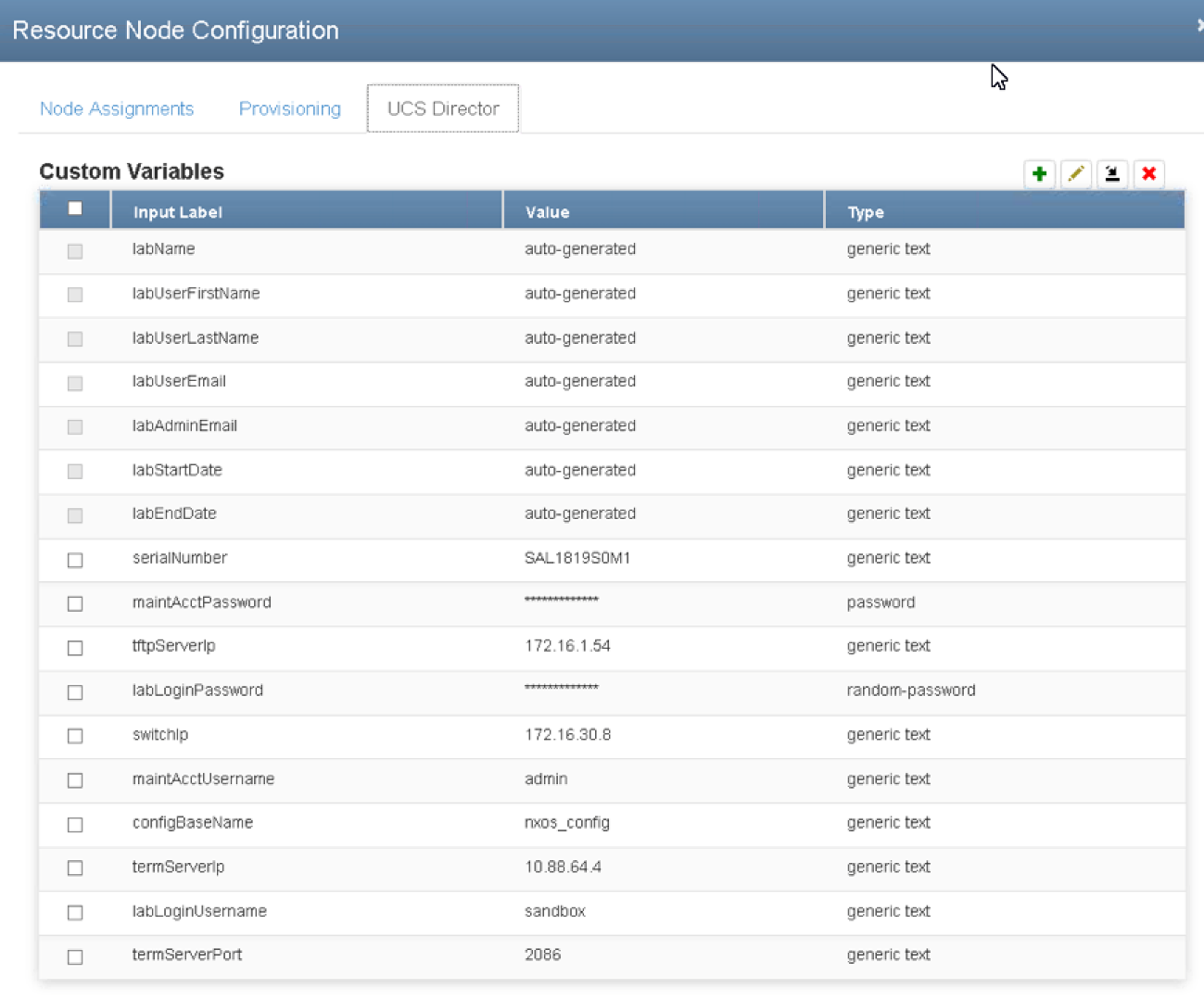Click the labLoginUsername input label

click(199, 912)
